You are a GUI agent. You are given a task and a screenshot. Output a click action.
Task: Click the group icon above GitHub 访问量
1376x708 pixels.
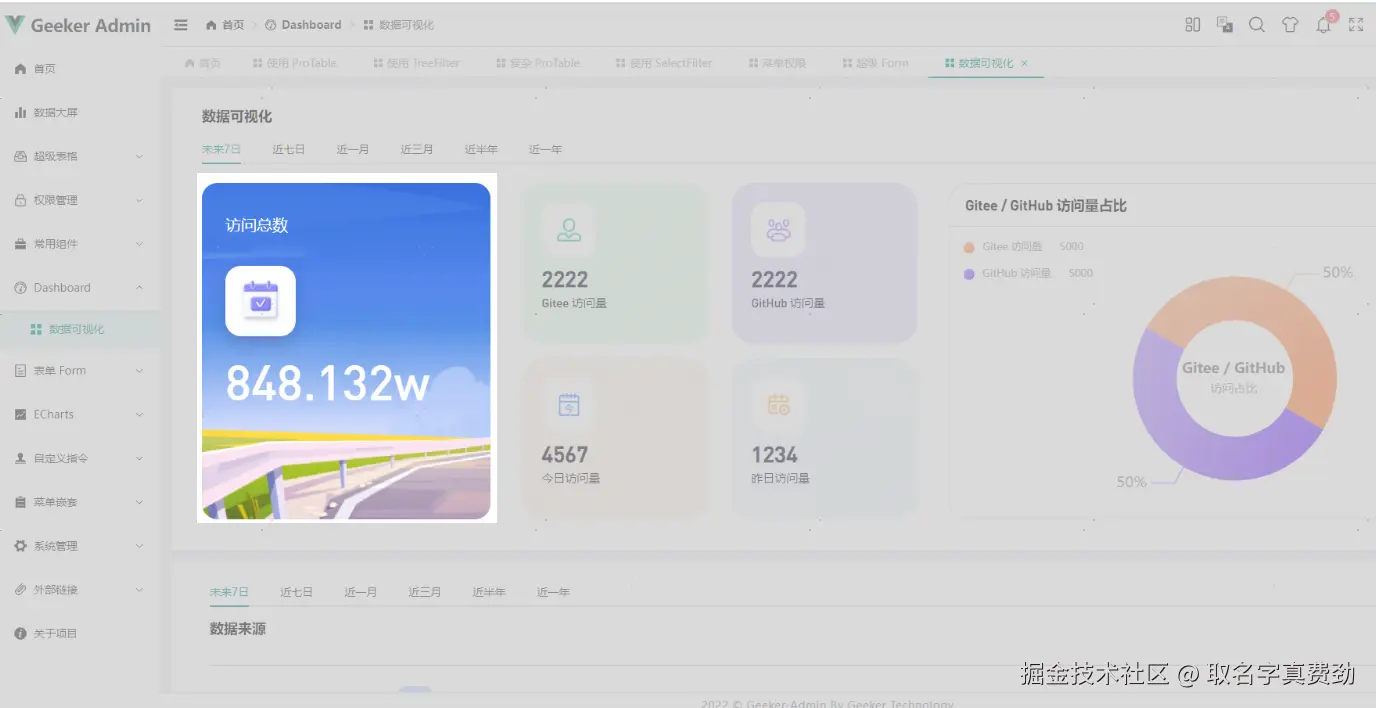(778, 230)
